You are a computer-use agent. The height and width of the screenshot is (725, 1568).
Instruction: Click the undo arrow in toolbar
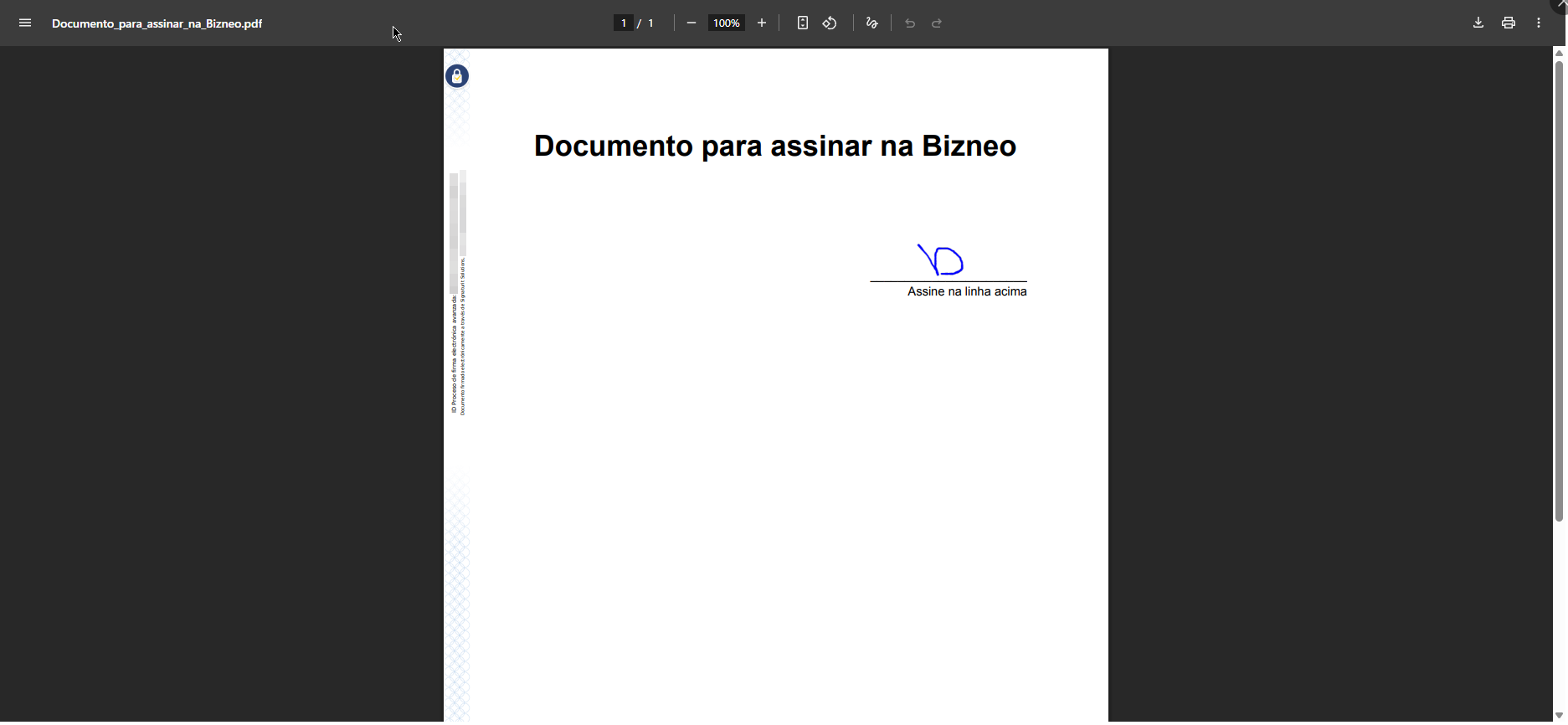coord(910,23)
